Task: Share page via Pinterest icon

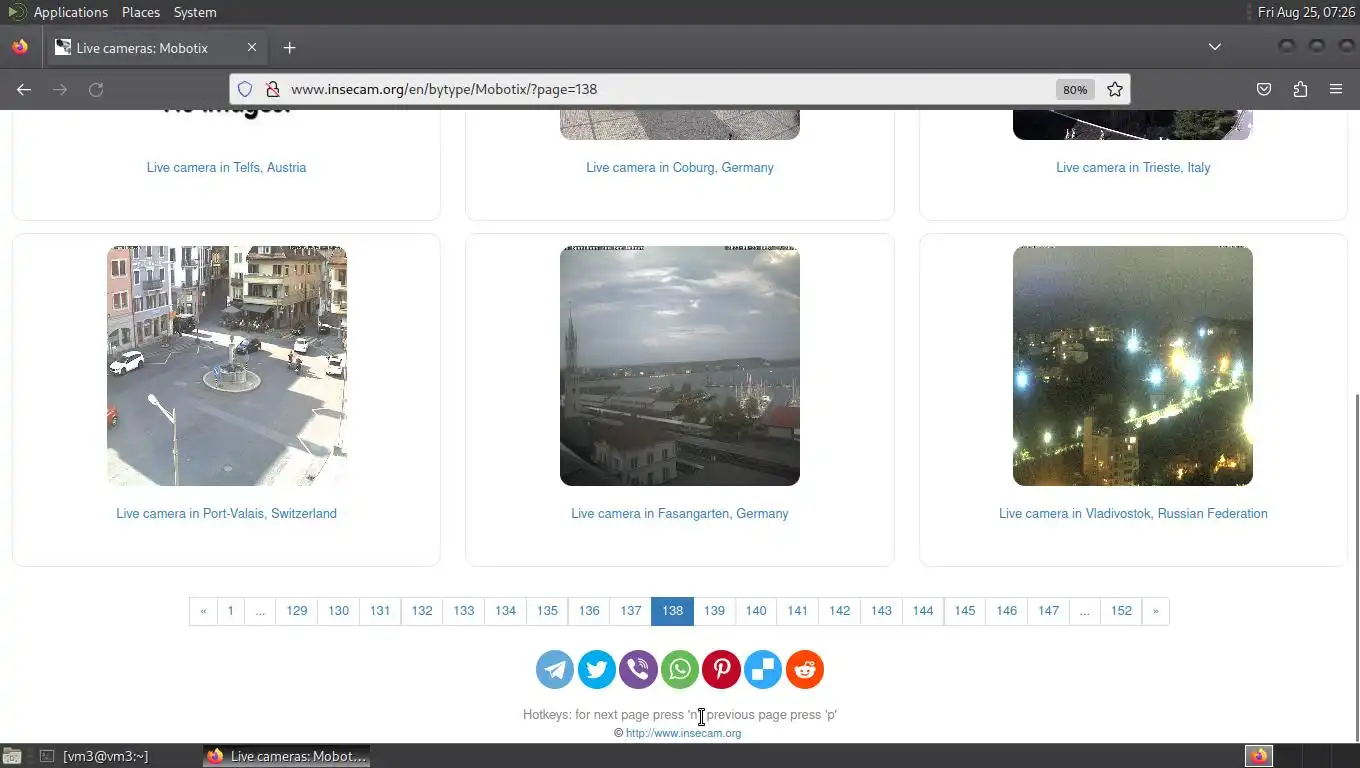Action: [721, 670]
